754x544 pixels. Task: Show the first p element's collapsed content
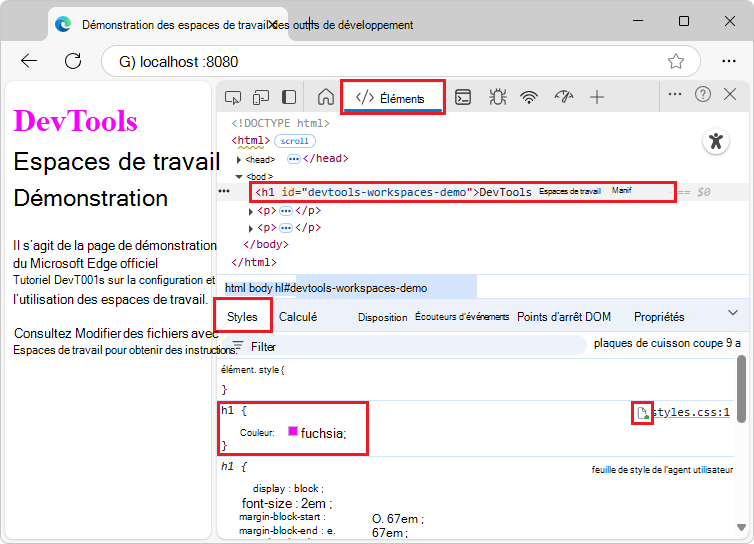click(x=286, y=211)
